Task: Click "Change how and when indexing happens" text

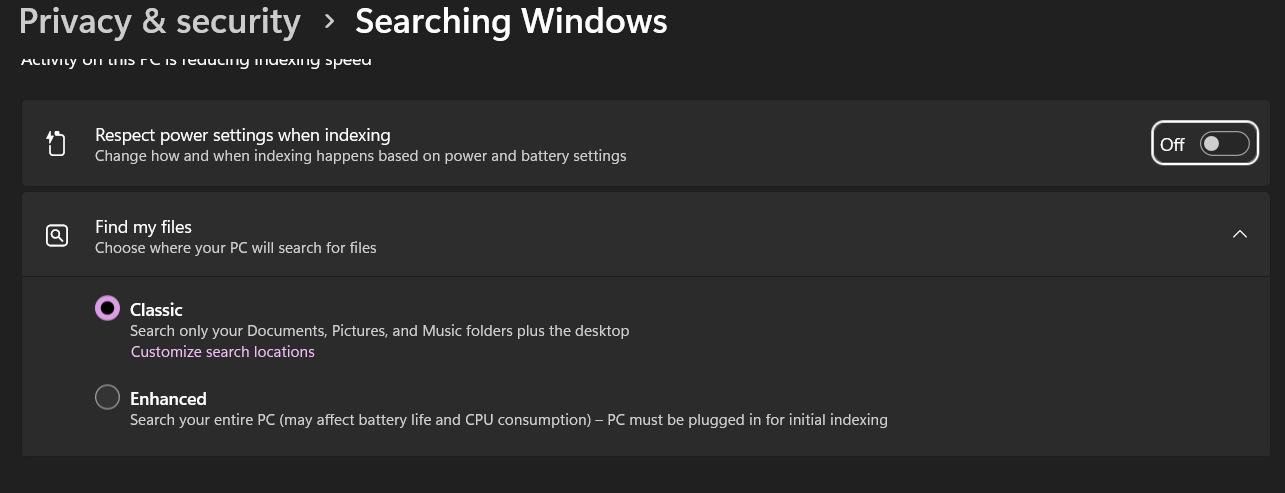Action: click(x=360, y=156)
